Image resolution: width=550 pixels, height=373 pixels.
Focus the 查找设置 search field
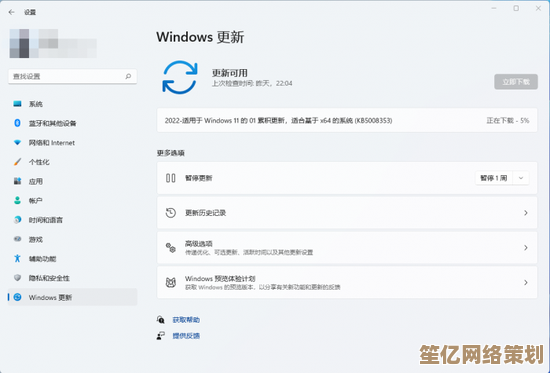72,76
